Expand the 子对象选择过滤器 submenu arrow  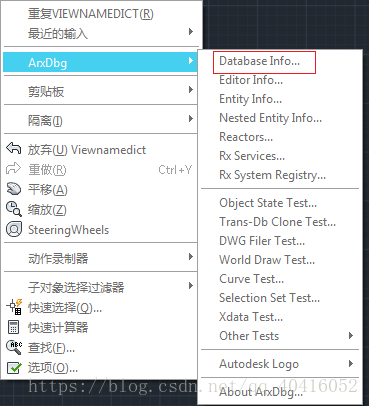point(191,285)
